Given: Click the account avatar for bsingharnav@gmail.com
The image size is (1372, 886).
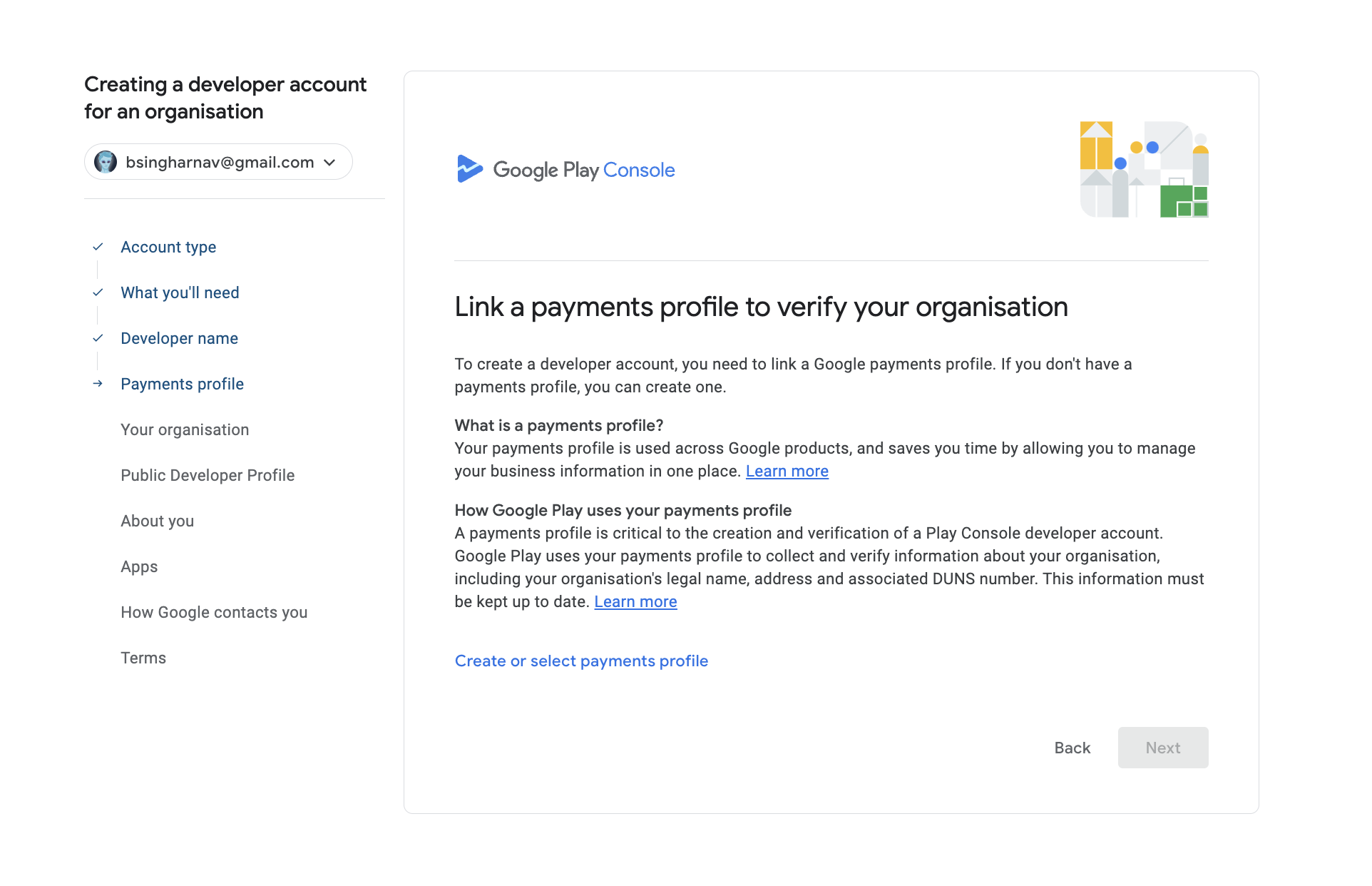Looking at the screenshot, I should pos(106,162).
